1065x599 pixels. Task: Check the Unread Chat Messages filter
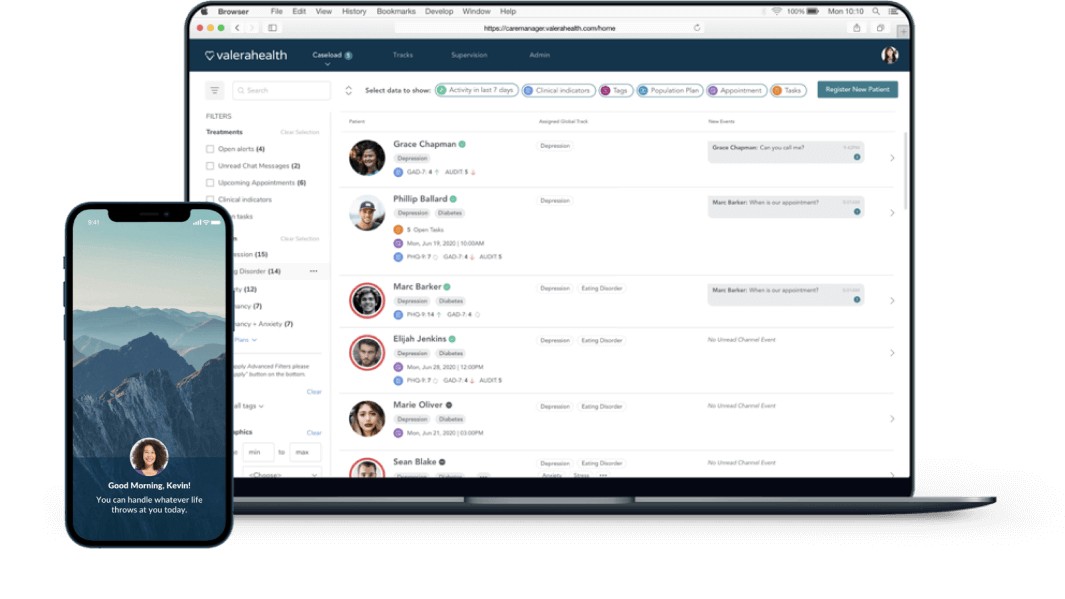click(x=210, y=166)
